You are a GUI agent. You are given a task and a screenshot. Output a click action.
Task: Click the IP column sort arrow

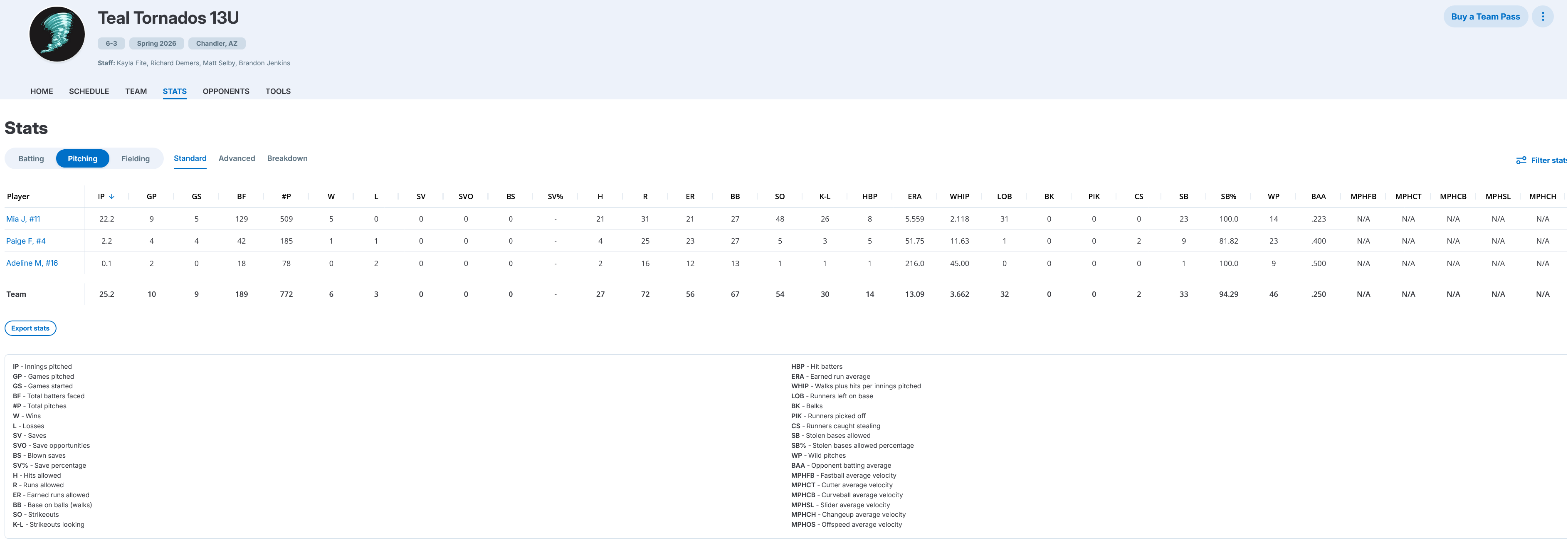pyautogui.click(x=111, y=197)
